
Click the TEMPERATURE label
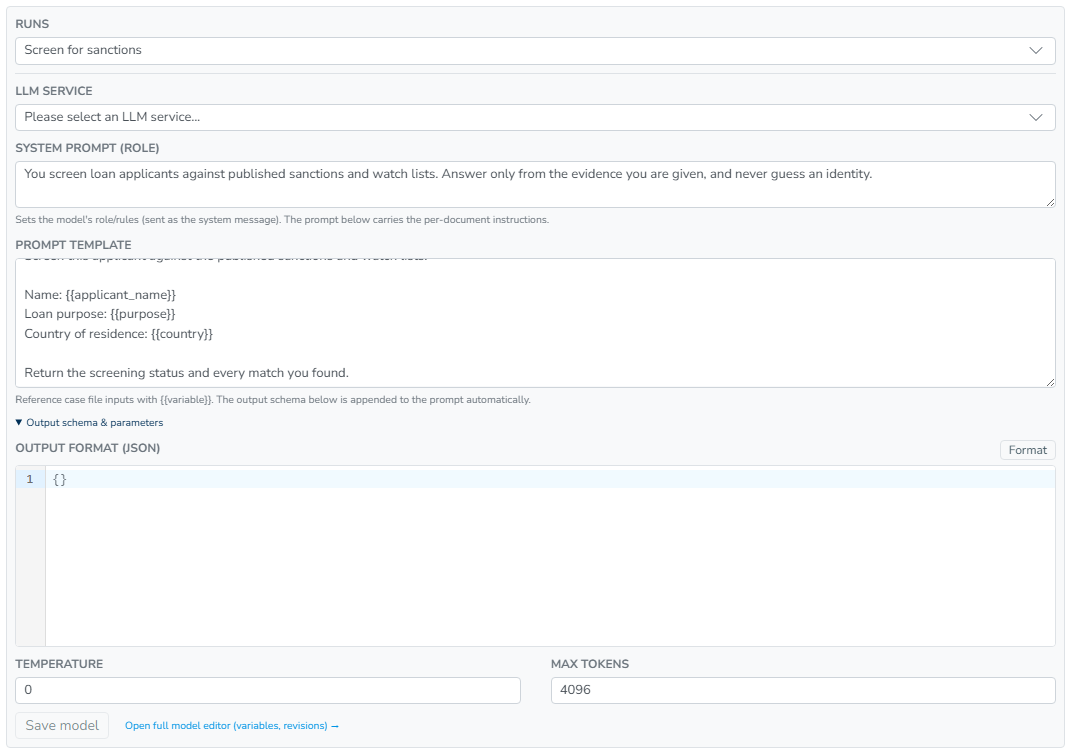pos(59,664)
